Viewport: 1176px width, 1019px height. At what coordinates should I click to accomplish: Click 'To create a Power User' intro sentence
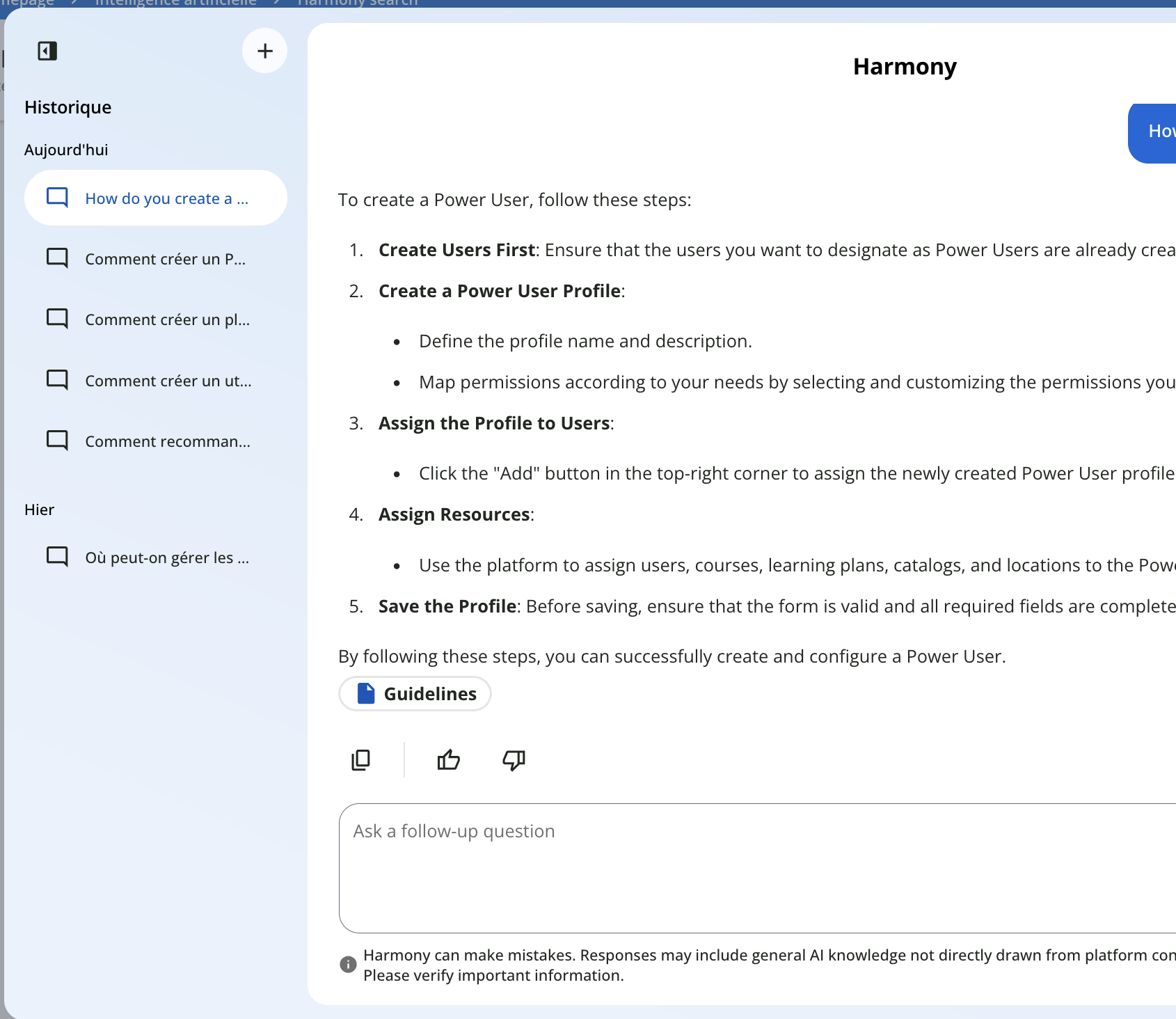tap(515, 200)
